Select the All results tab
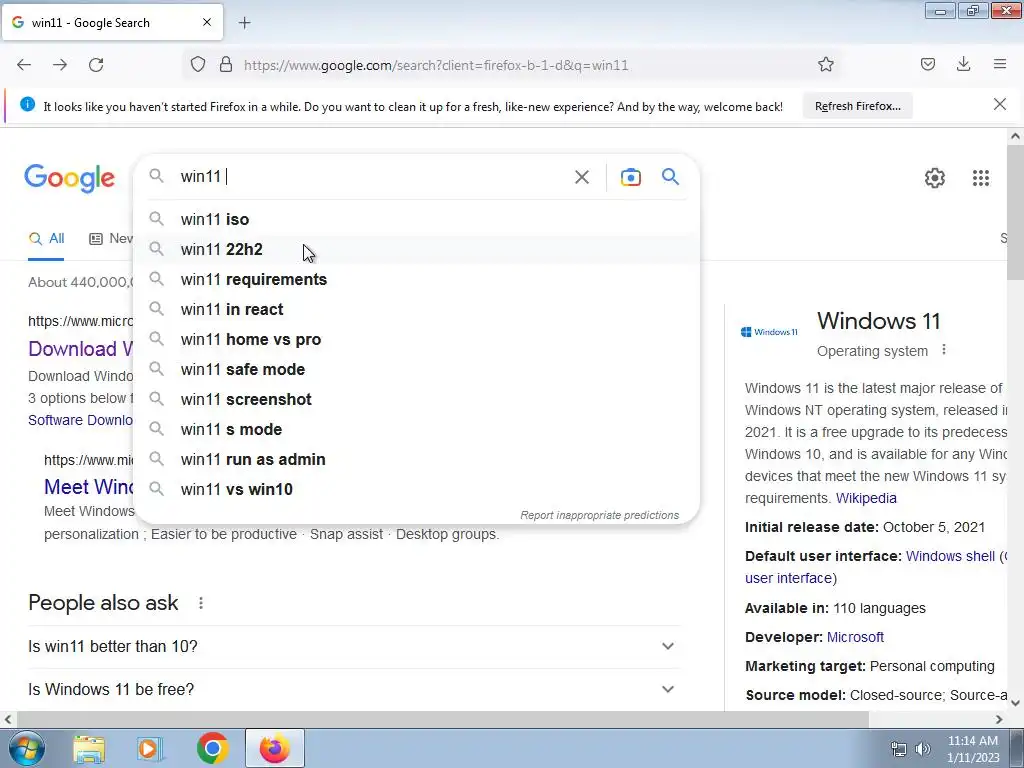 coord(46,239)
